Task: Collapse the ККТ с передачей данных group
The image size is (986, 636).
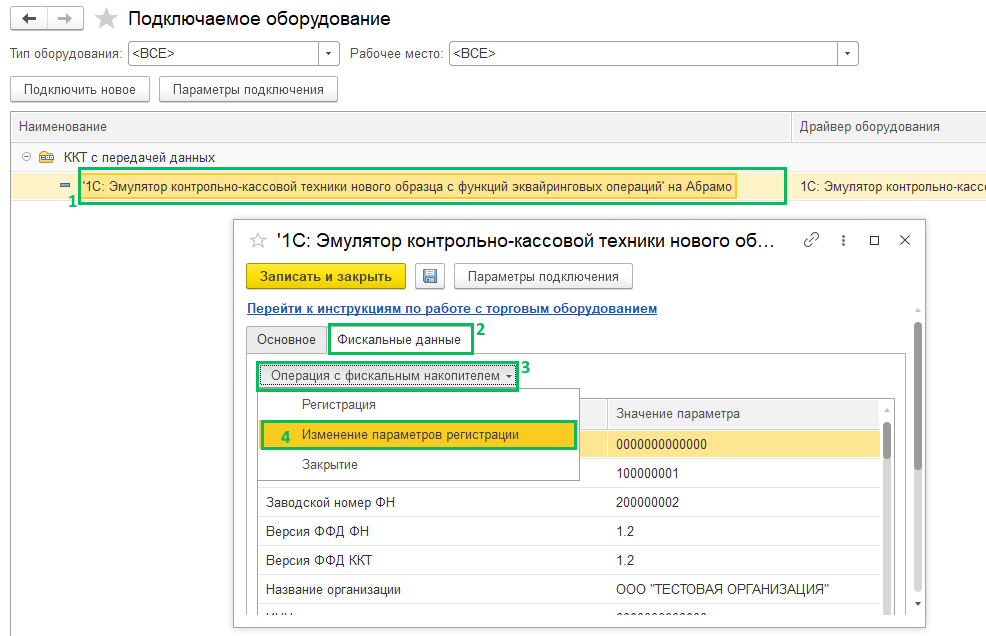Action: pos(25,157)
